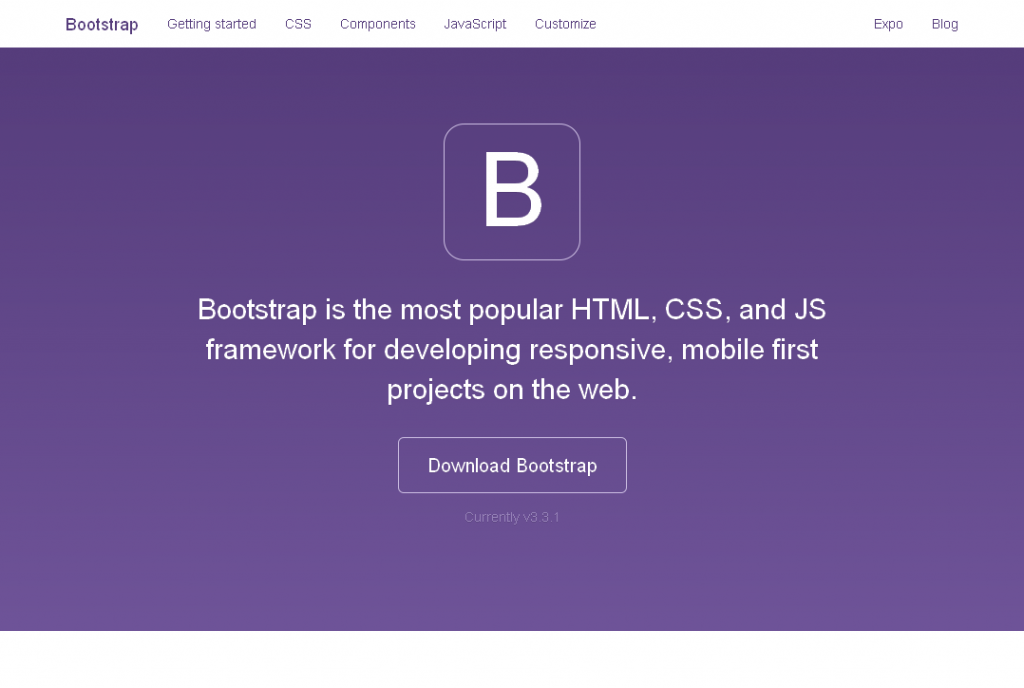Image resolution: width=1024 pixels, height=688 pixels.
Task: Open the Getting started page
Action: tap(211, 24)
